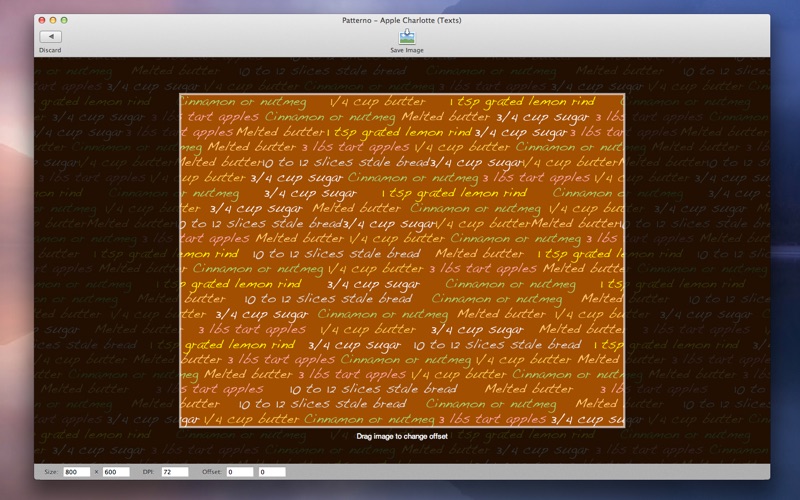Zoom the window with the green button

[x=64, y=20]
